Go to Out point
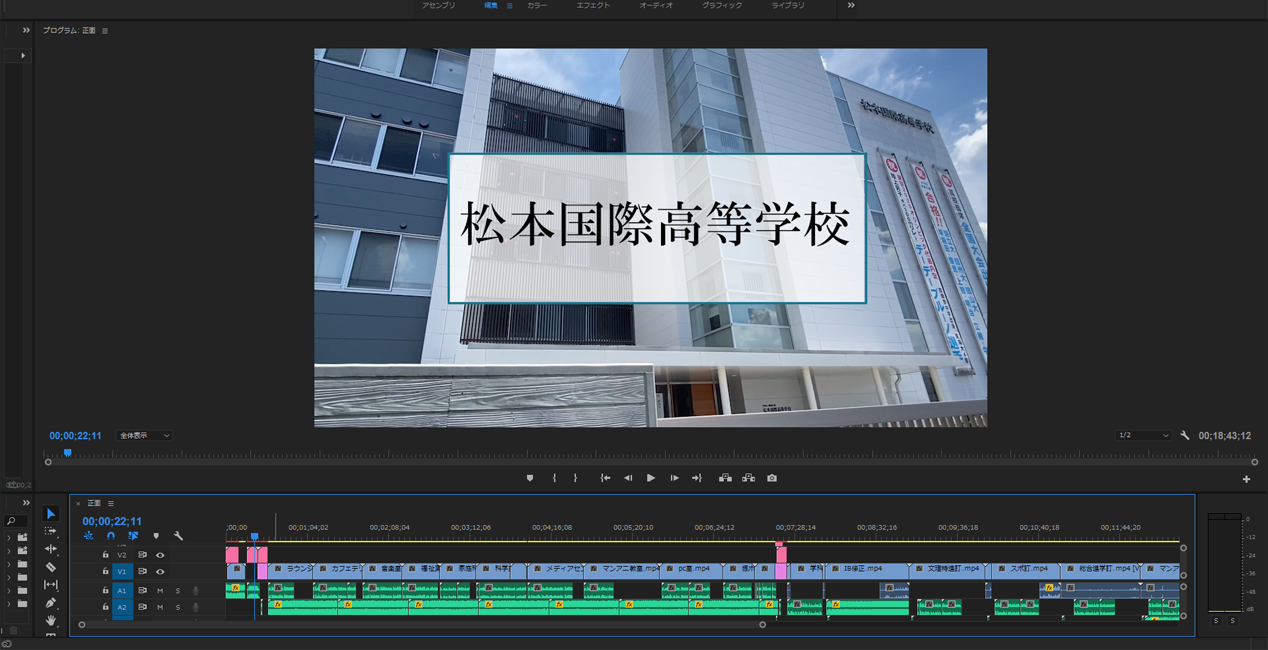 click(x=697, y=478)
